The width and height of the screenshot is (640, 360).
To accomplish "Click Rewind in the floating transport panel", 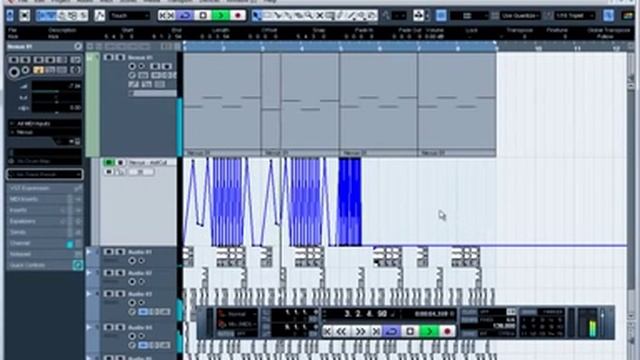I will (342, 331).
